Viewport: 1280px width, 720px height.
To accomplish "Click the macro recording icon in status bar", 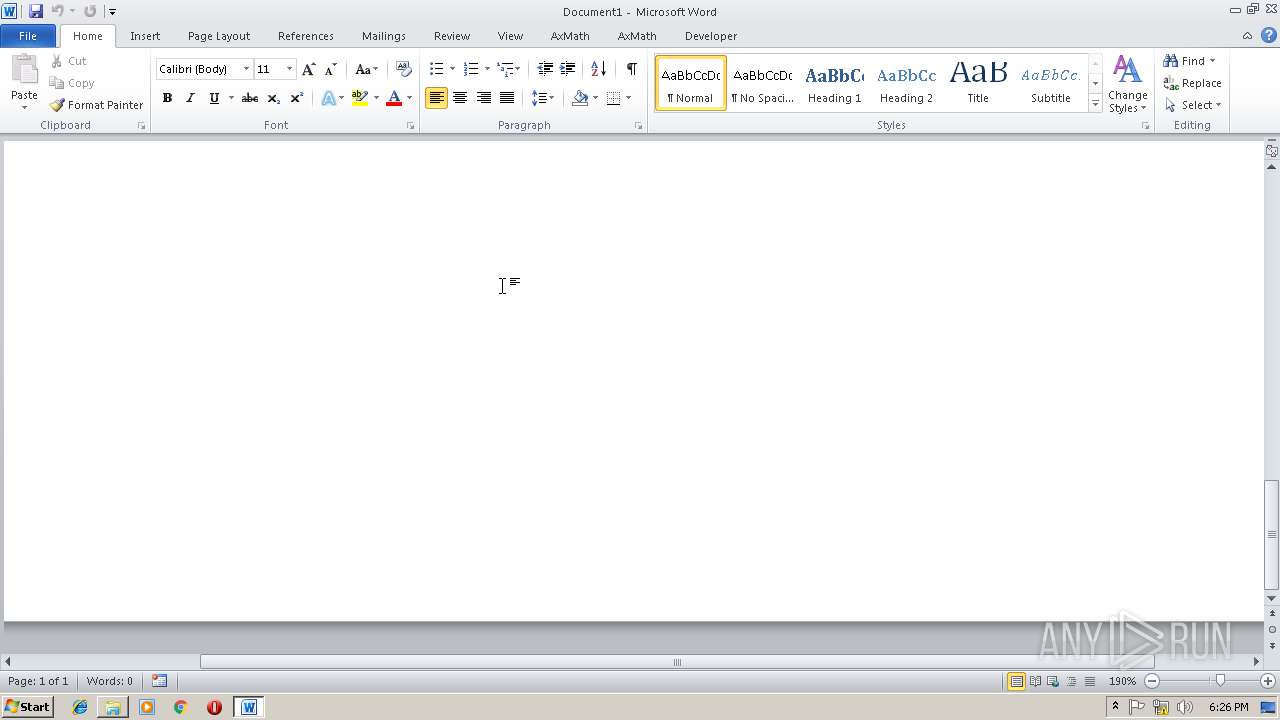I will [159, 681].
